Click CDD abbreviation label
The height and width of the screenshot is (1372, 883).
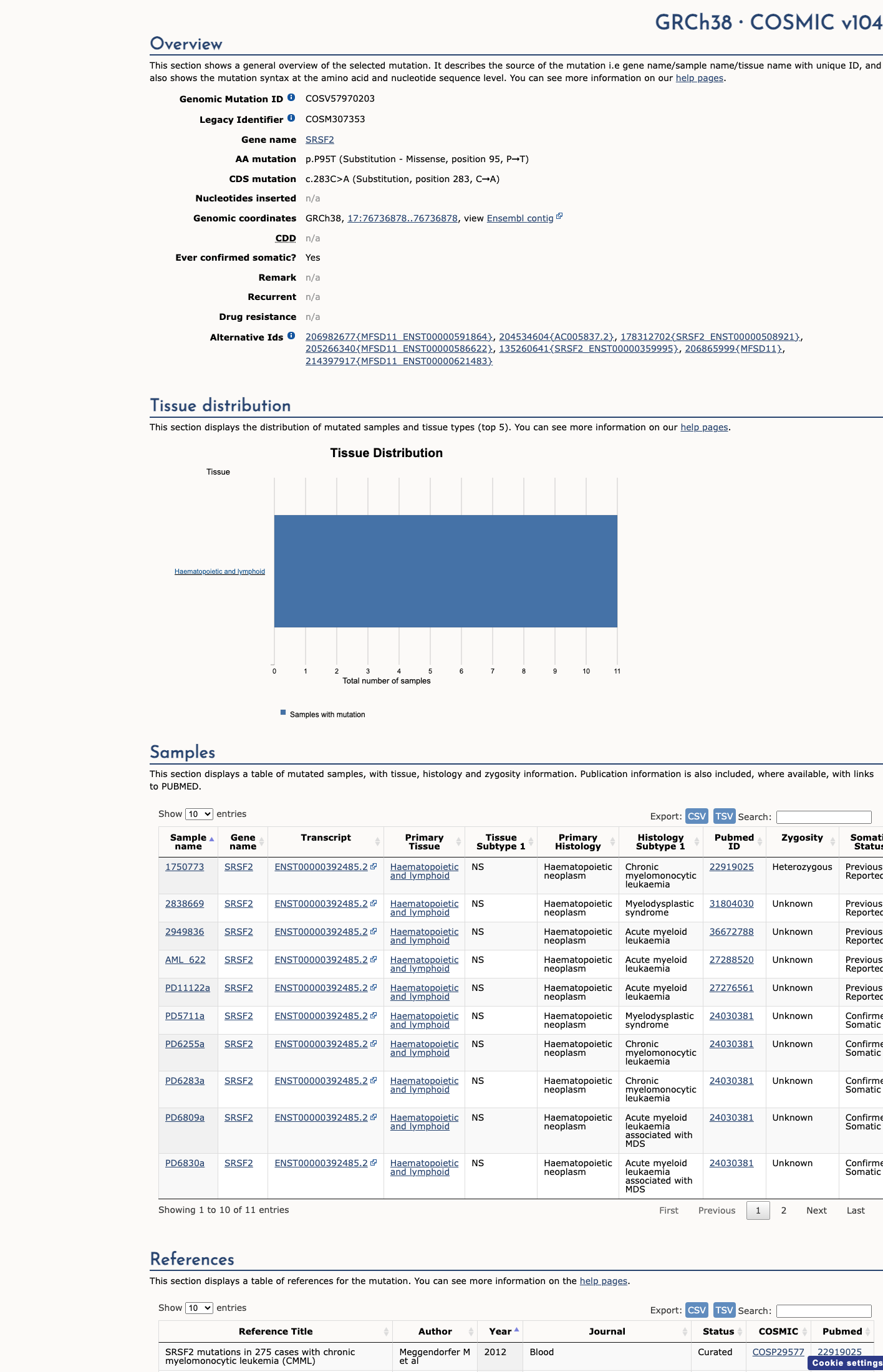tap(286, 238)
